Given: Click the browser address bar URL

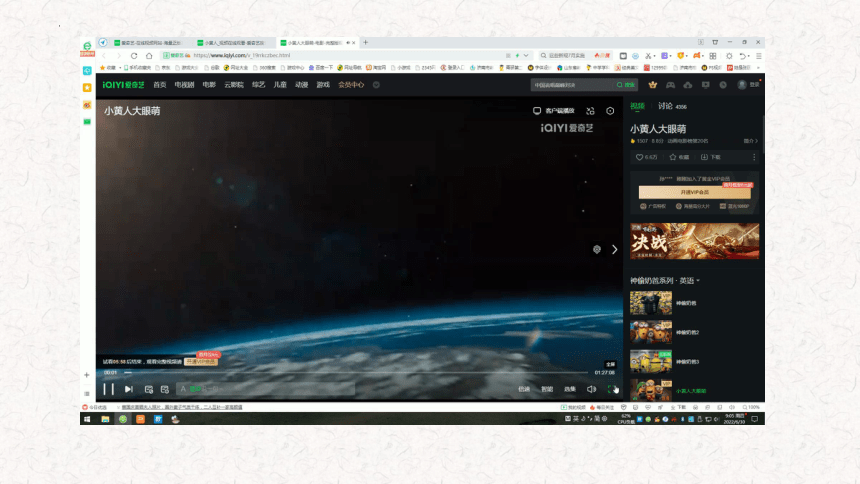Looking at the screenshot, I should 242,55.
